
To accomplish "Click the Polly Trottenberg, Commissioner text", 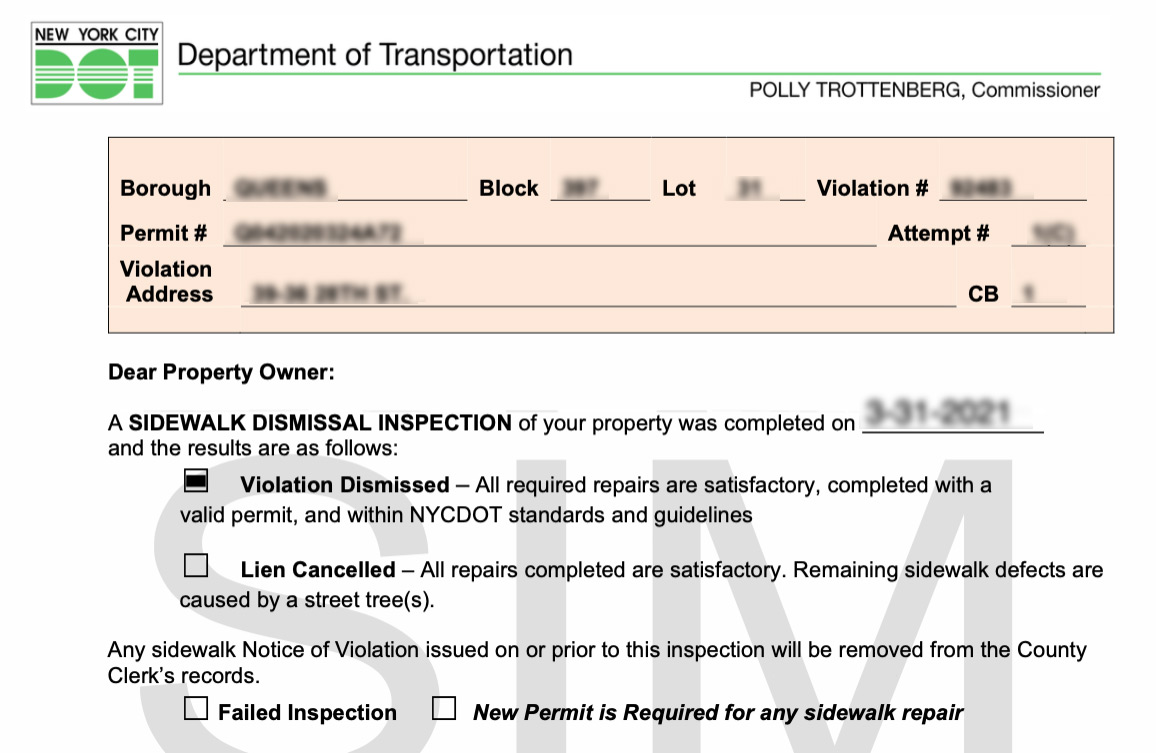I will point(924,90).
